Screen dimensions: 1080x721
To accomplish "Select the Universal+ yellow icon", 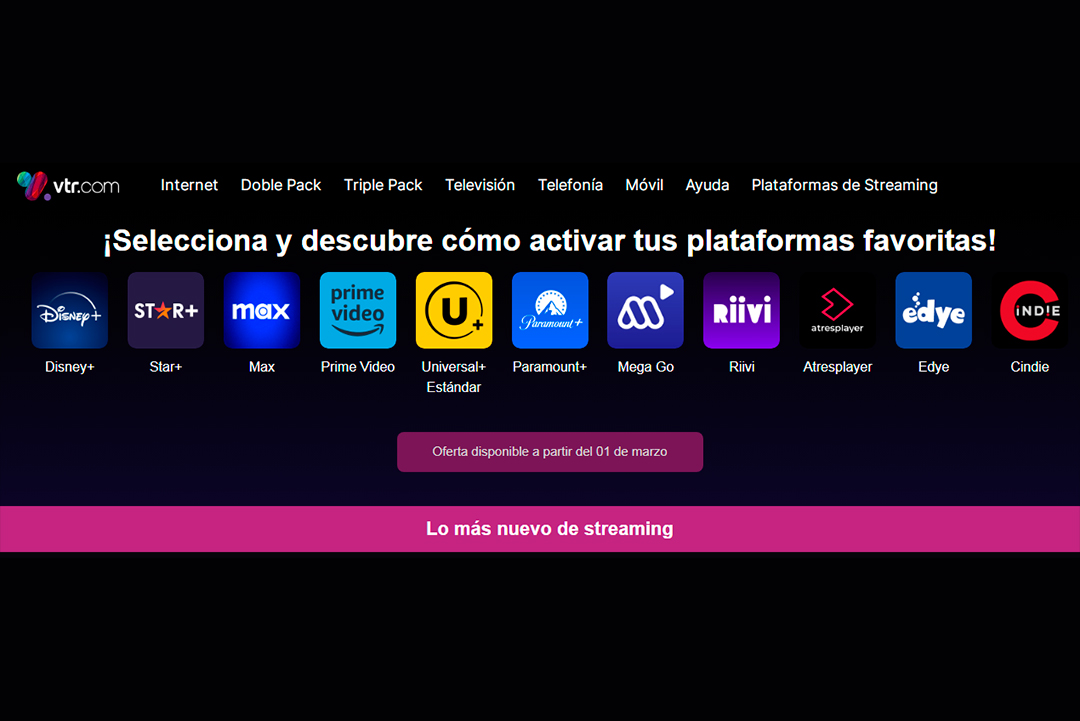I will point(454,310).
